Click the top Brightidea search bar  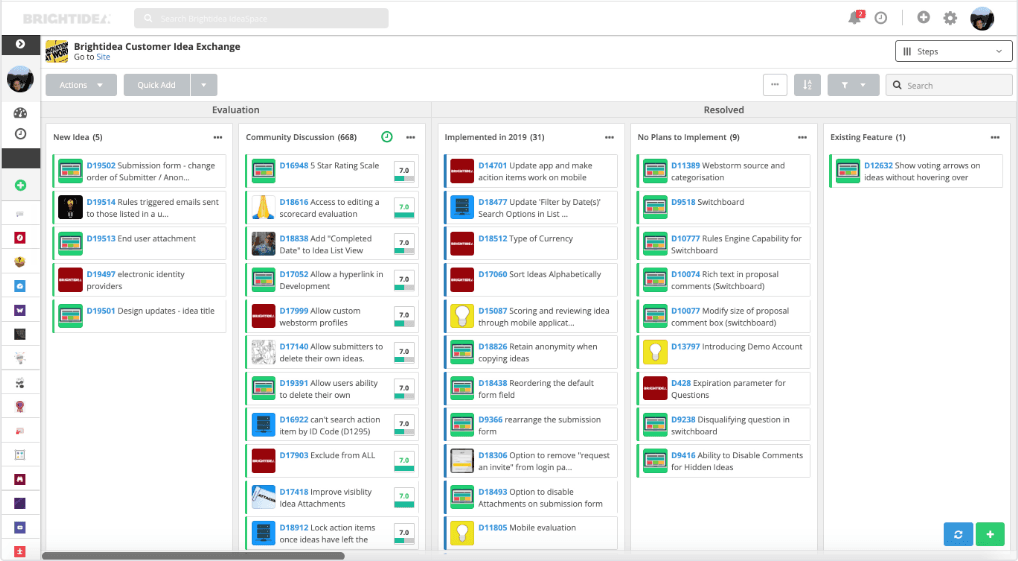tap(261, 18)
